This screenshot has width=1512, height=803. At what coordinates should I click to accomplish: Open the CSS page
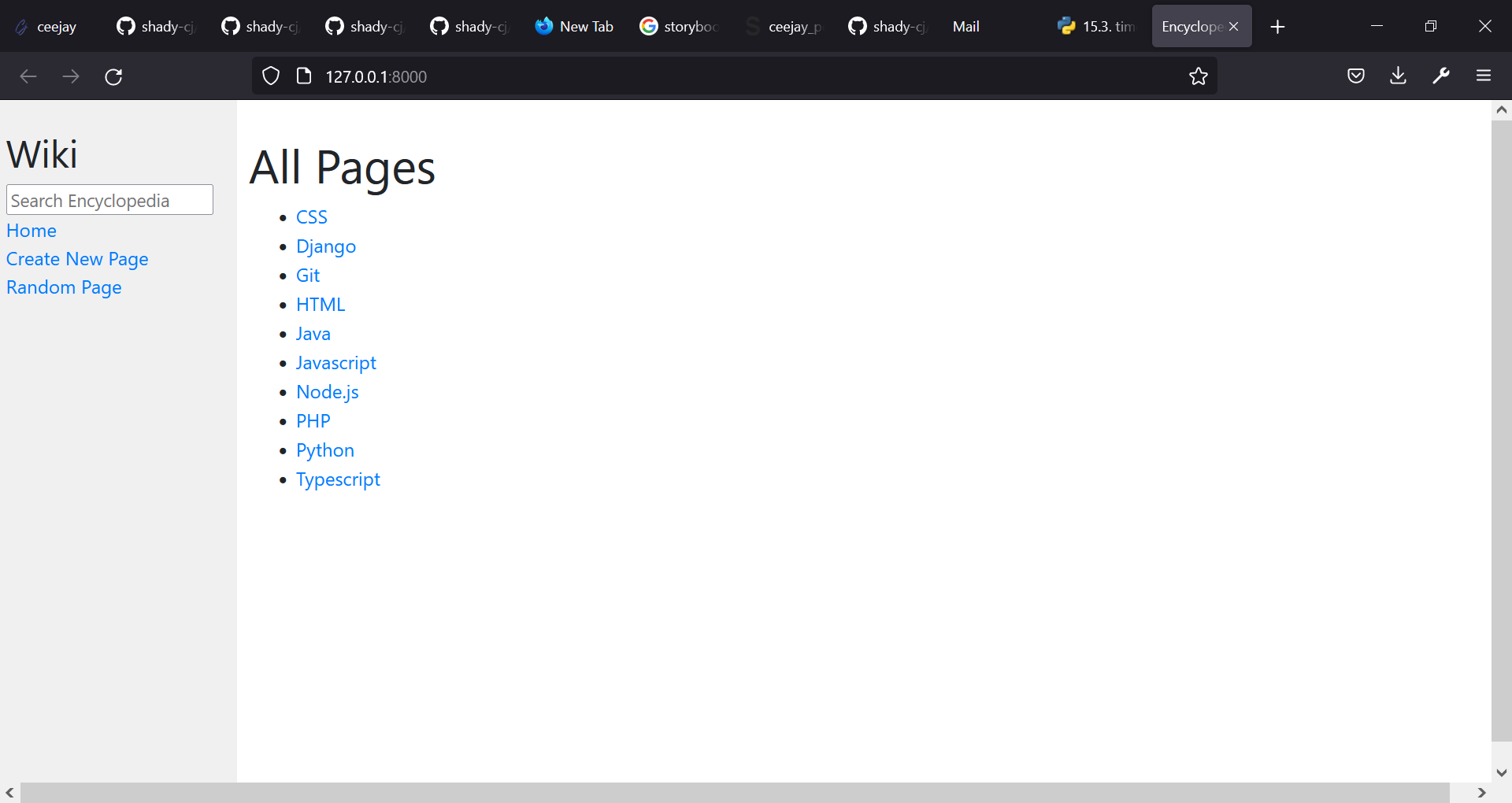[x=312, y=217]
